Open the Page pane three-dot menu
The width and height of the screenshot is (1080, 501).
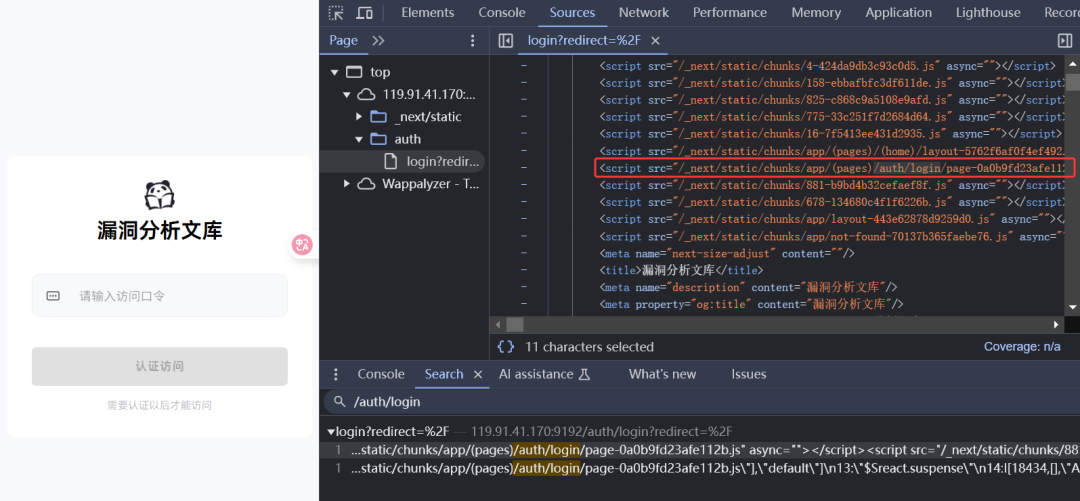pyautogui.click(x=473, y=40)
